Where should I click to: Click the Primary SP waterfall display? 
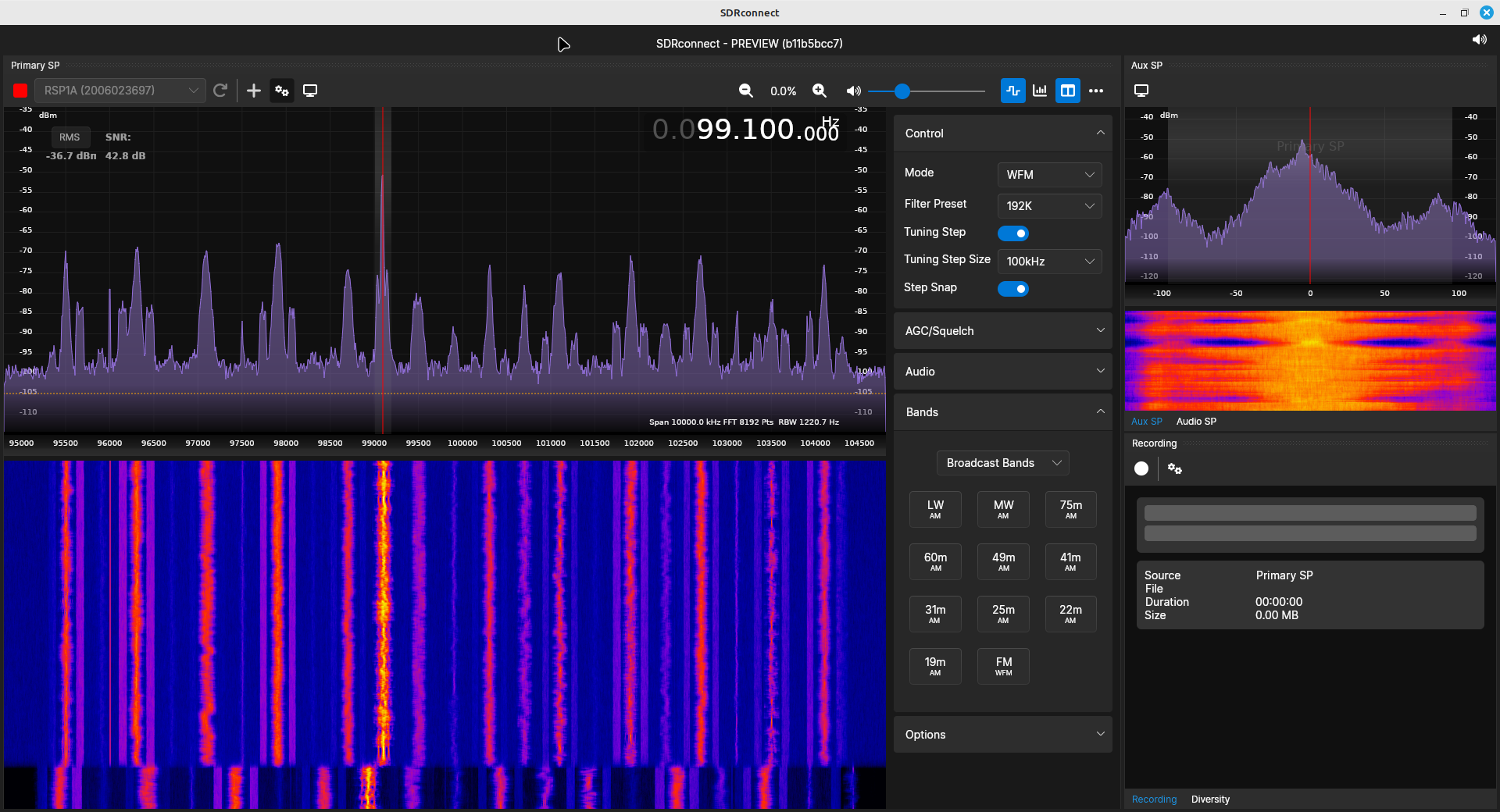pyautogui.click(x=445, y=634)
